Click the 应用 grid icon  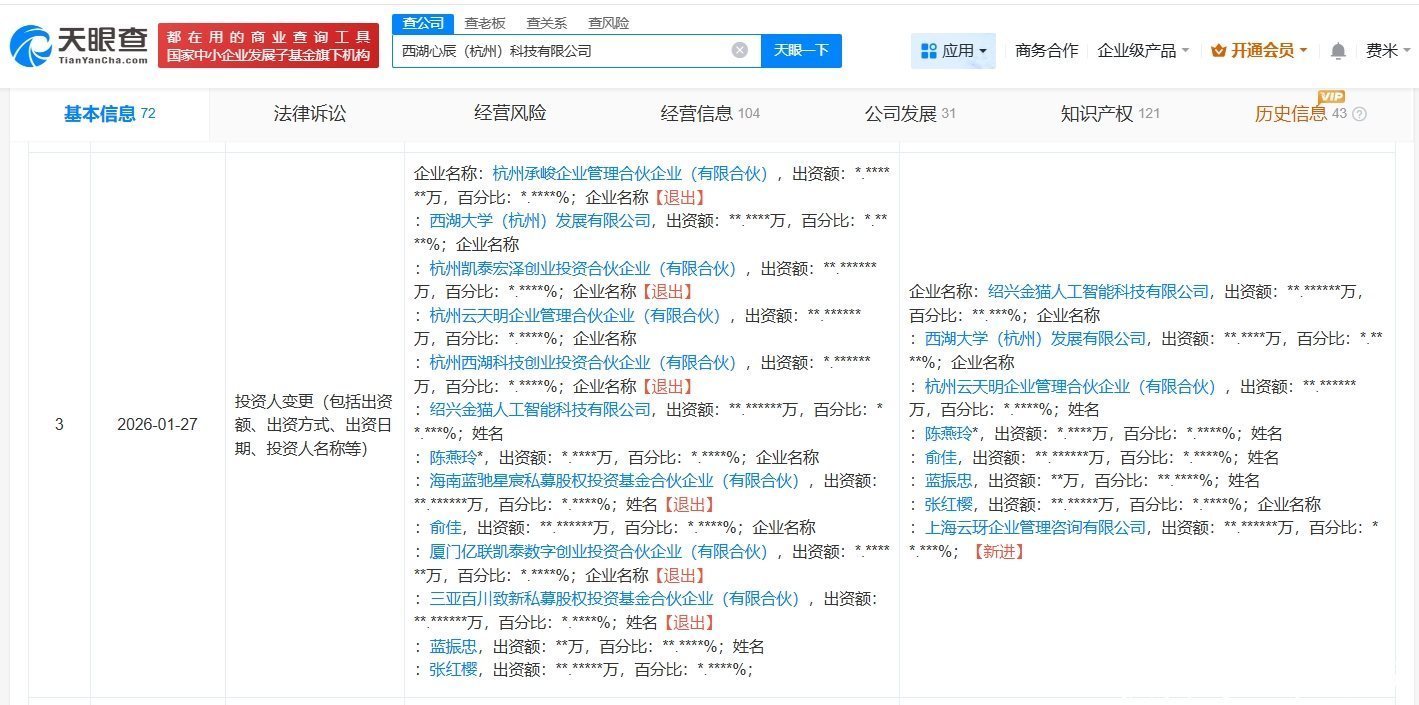tap(928, 51)
